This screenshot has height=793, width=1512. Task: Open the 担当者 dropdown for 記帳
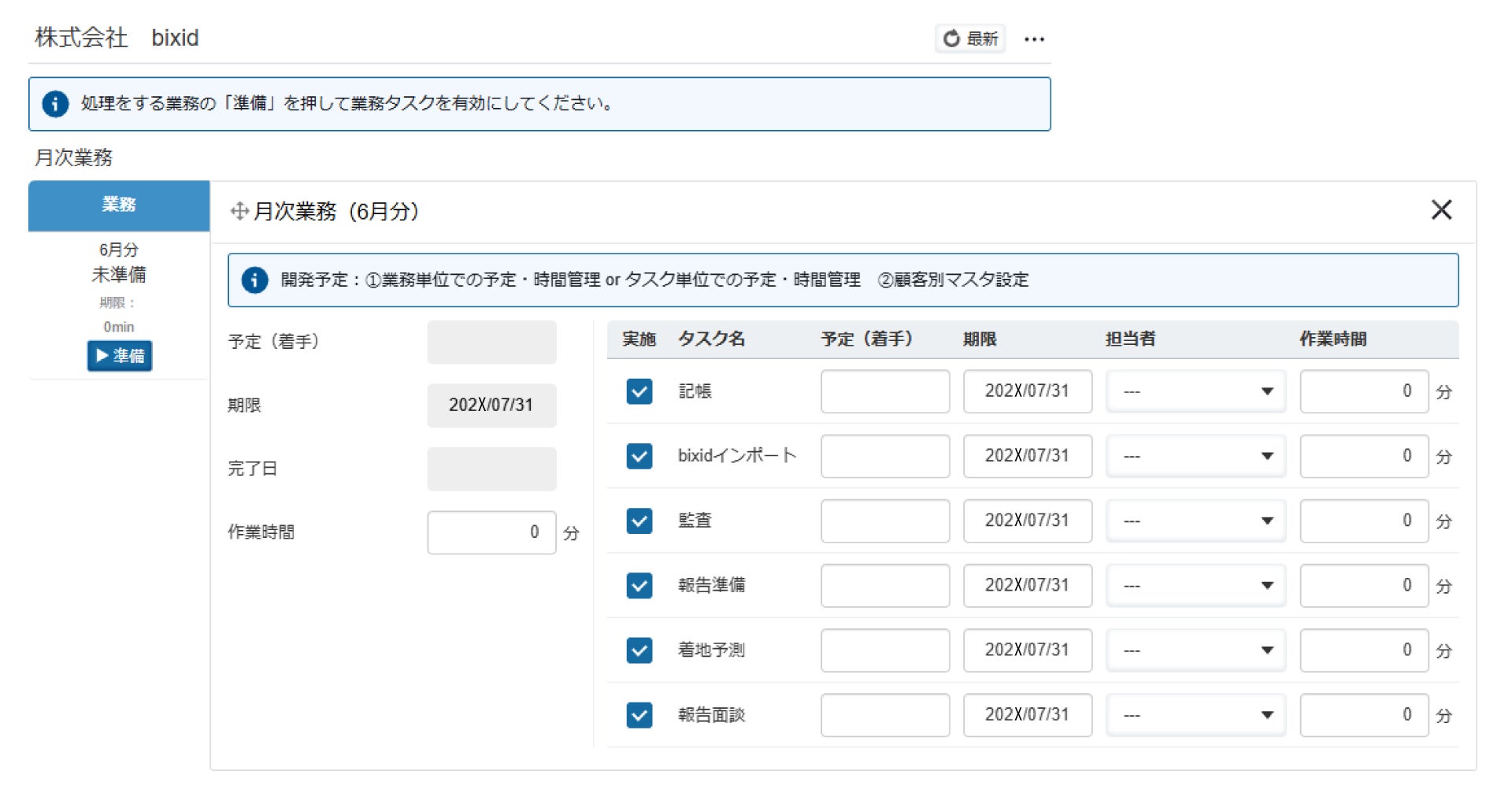[x=1195, y=391]
